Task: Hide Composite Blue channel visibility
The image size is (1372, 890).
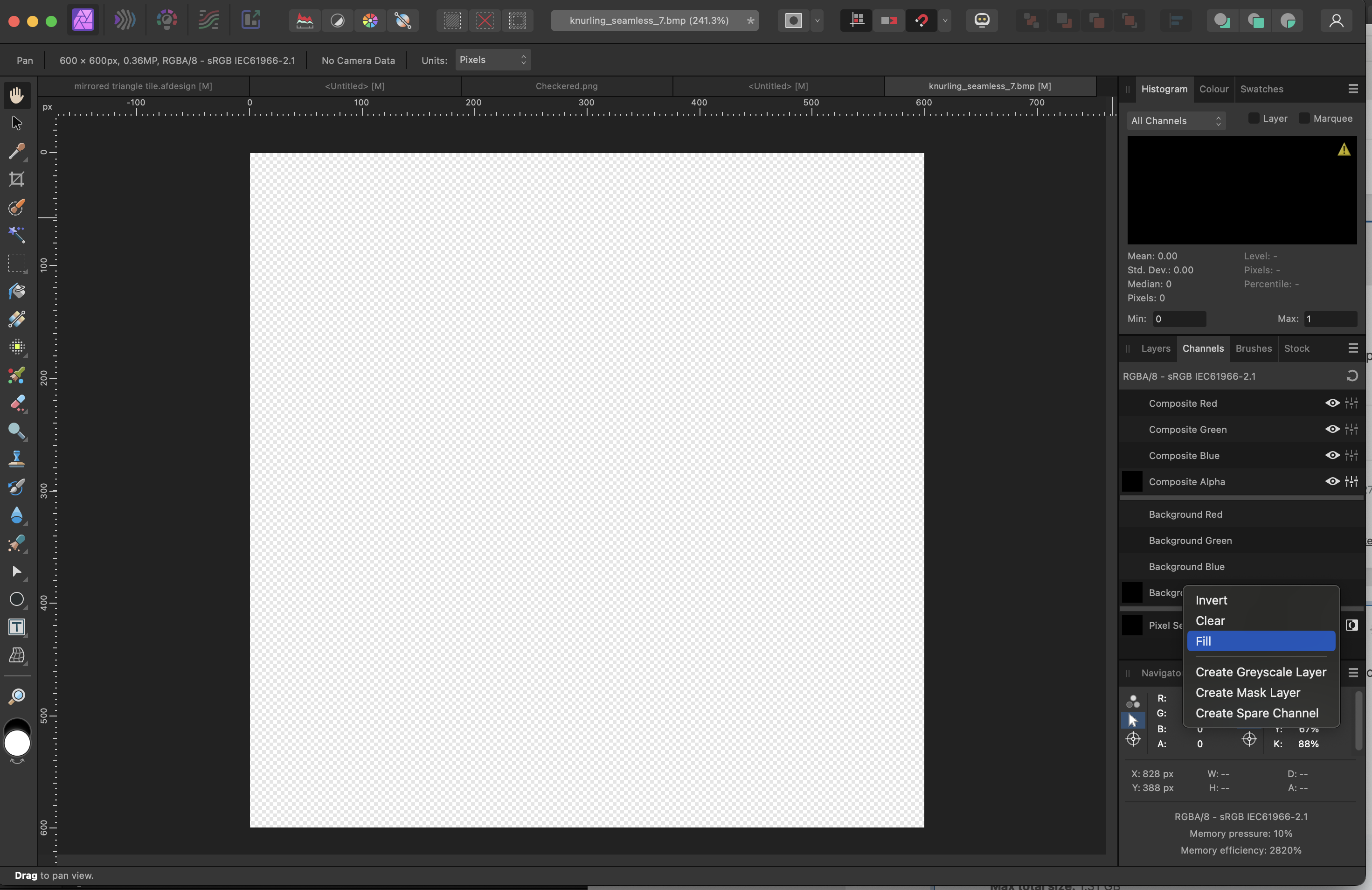Action: point(1331,455)
